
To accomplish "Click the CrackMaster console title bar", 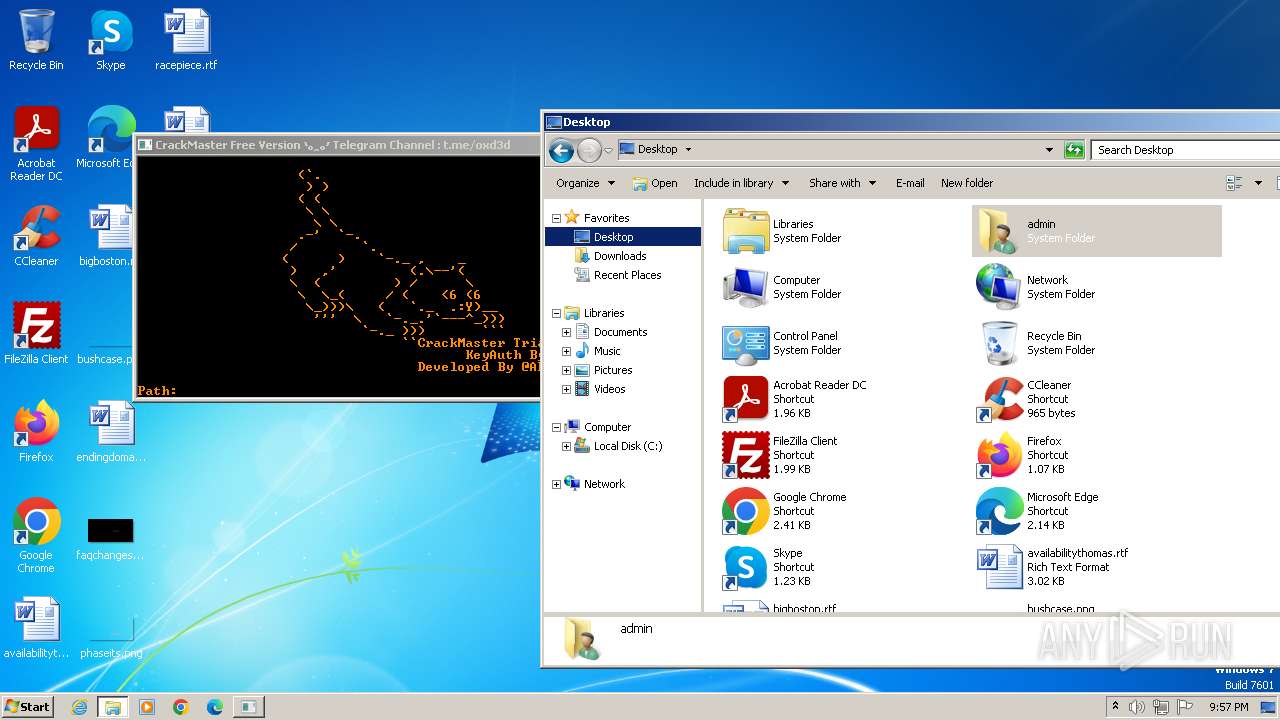I will pos(338,145).
